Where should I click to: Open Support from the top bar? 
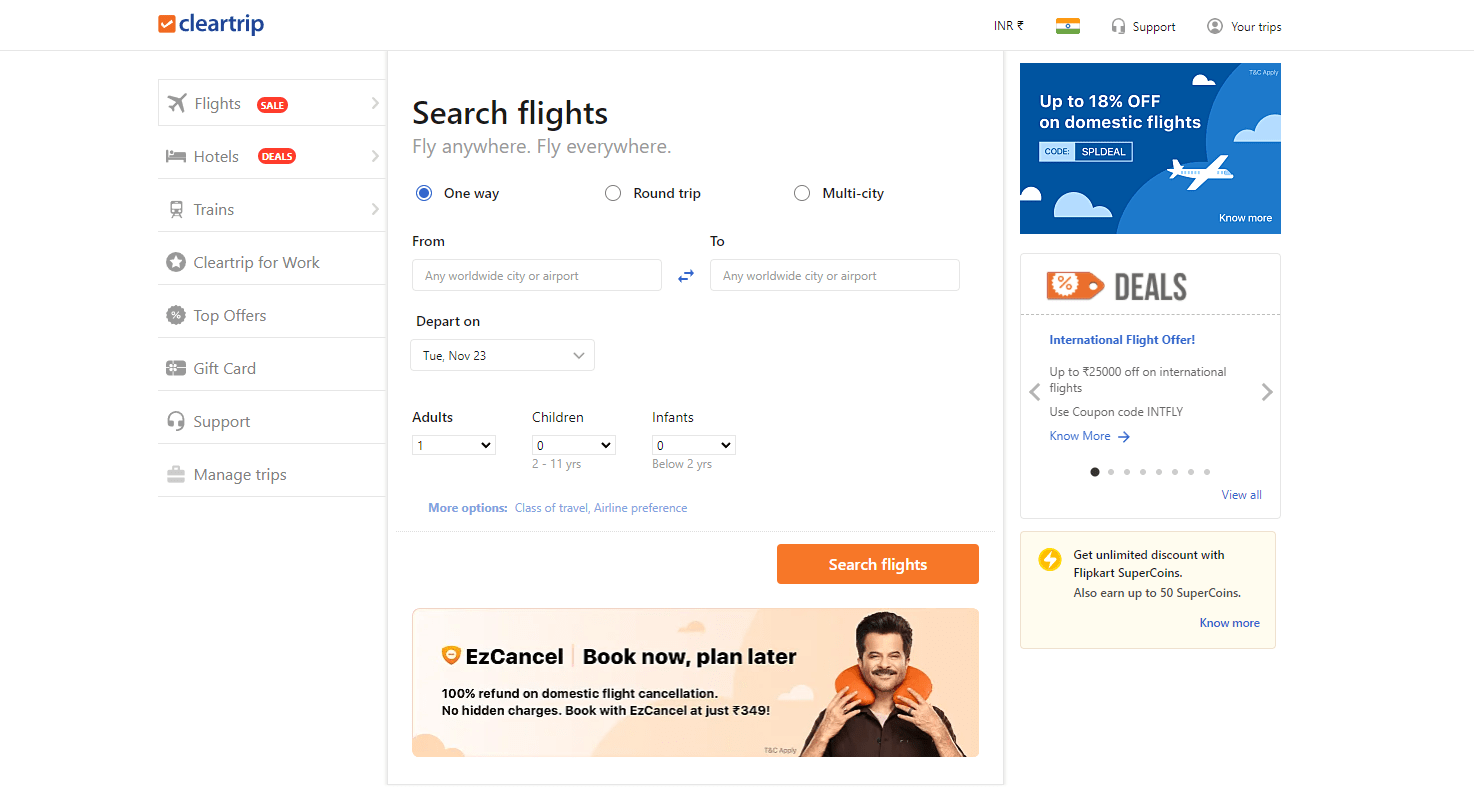[1143, 26]
